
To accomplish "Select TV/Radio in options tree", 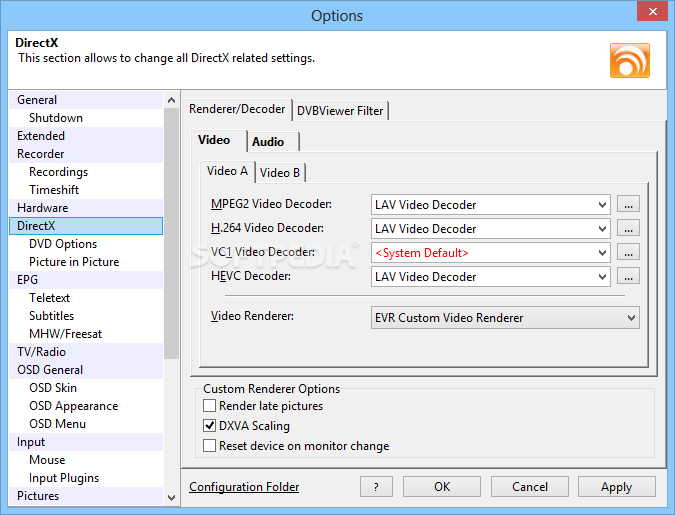I will [86, 352].
